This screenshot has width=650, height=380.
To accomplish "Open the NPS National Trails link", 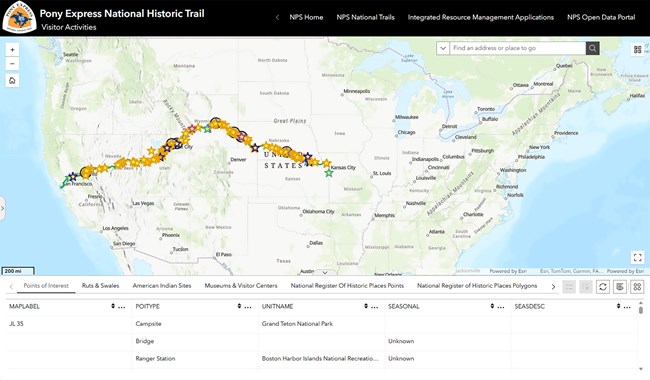I will pos(365,17).
